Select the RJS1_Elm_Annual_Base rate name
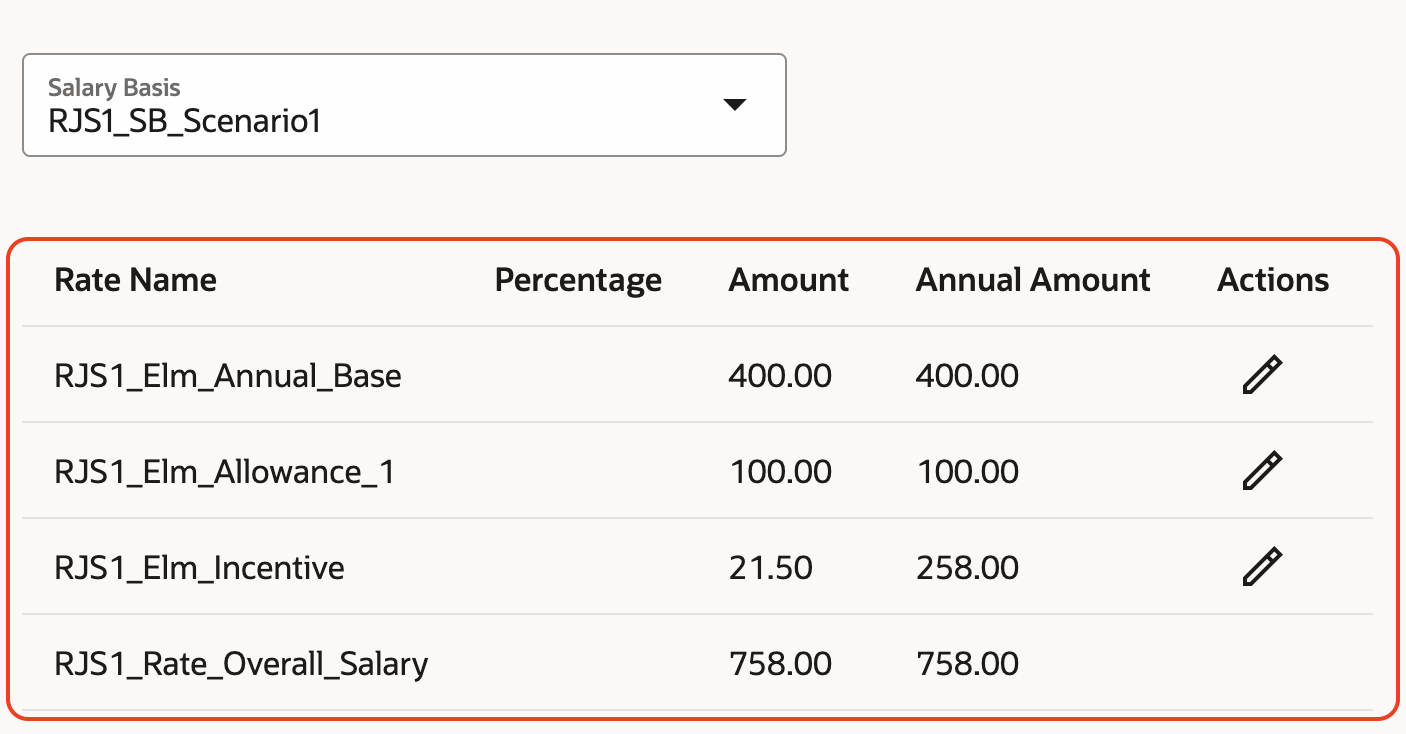The width and height of the screenshot is (1406, 734). click(x=228, y=376)
